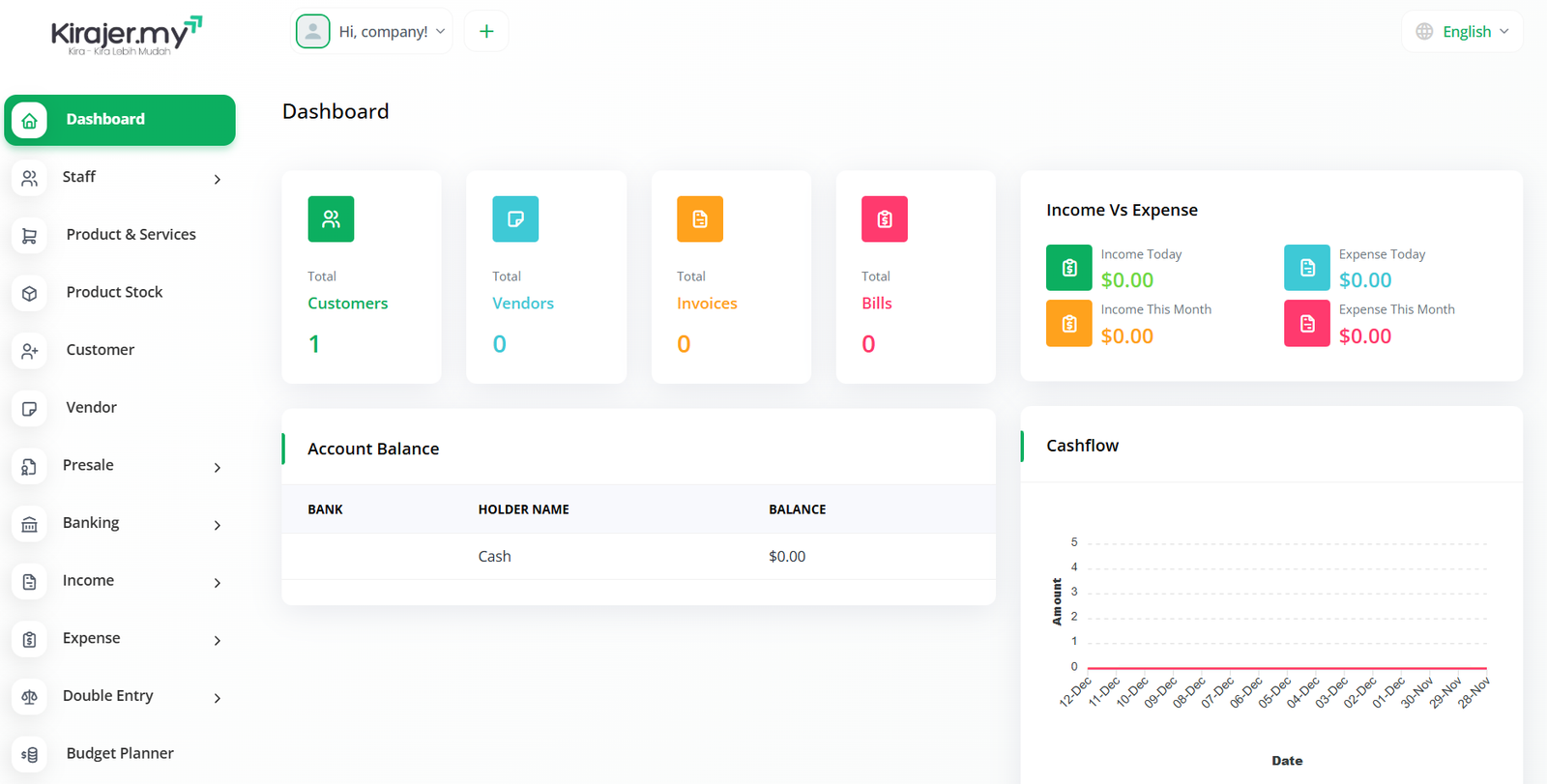Expand the Double Entry menu

point(120,697)
